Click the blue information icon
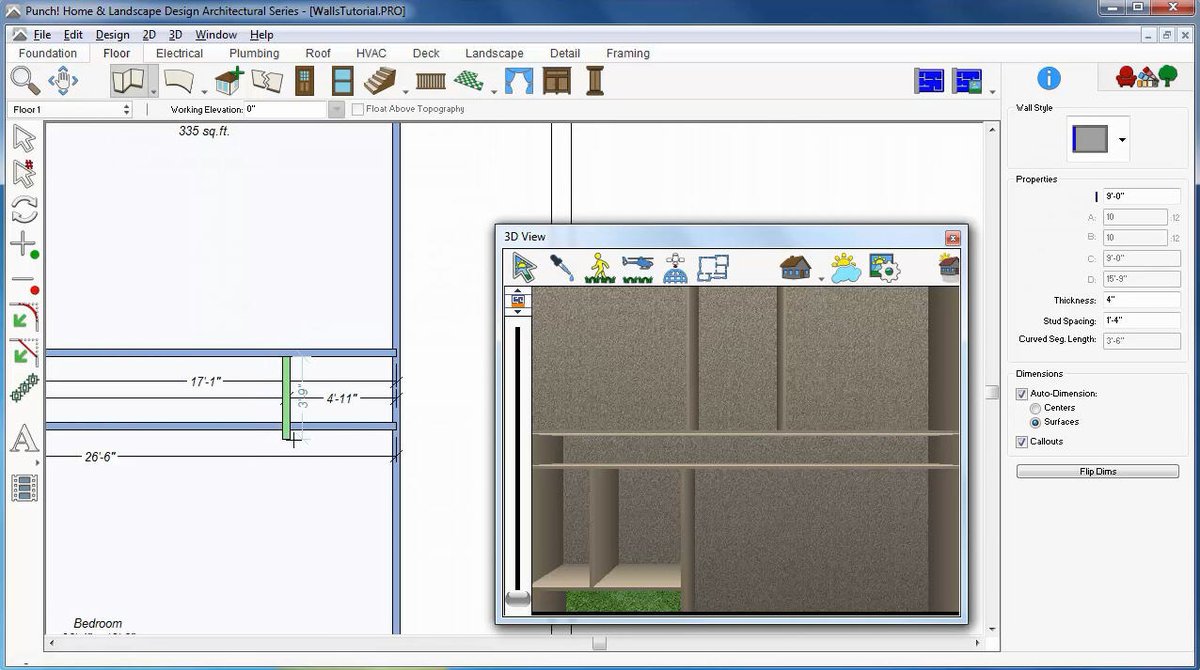Image resolution: width=1200 pixels, height=670 pixels. 1048,78
